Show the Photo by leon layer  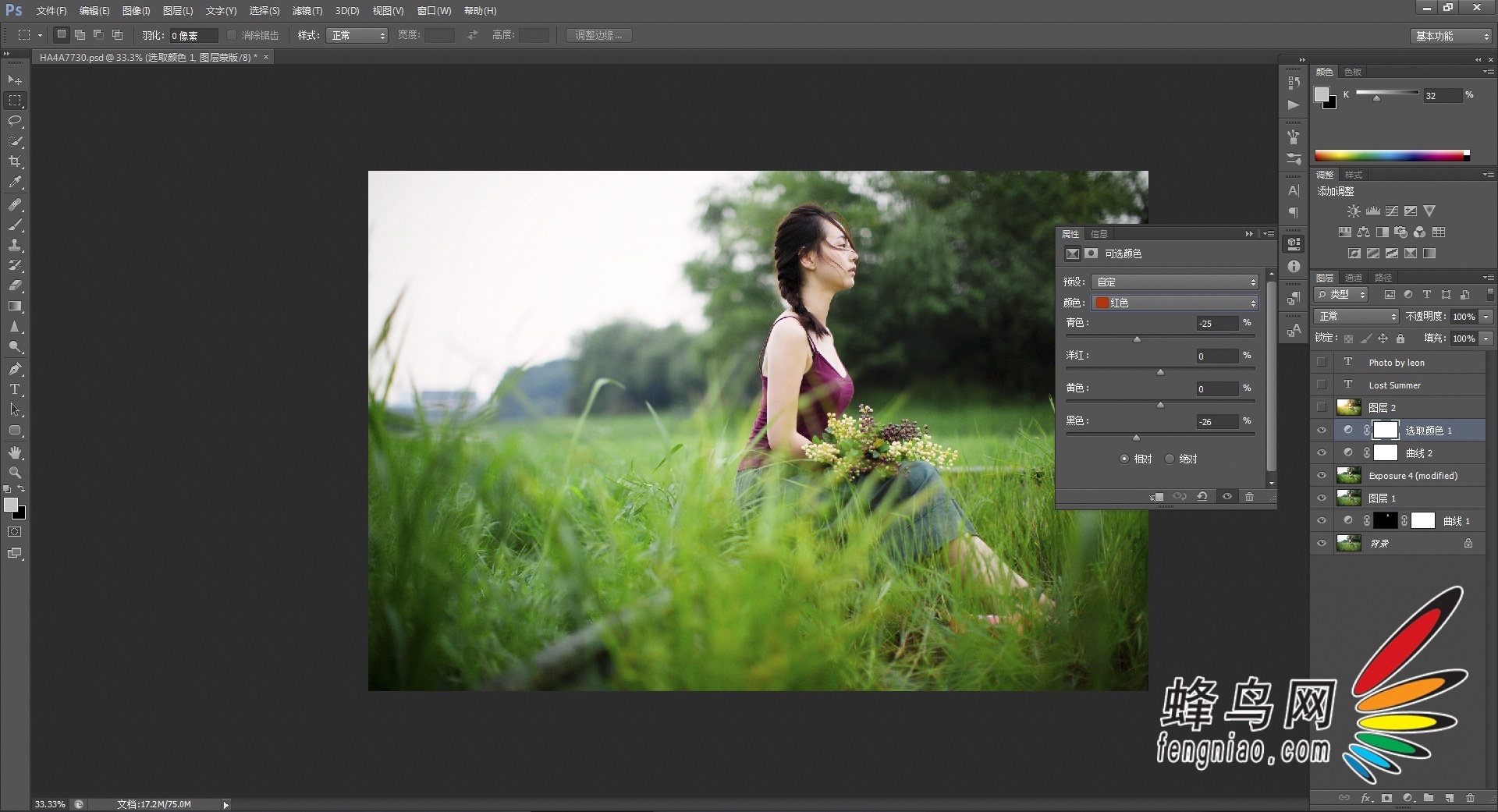click(x=1322, y=363)
